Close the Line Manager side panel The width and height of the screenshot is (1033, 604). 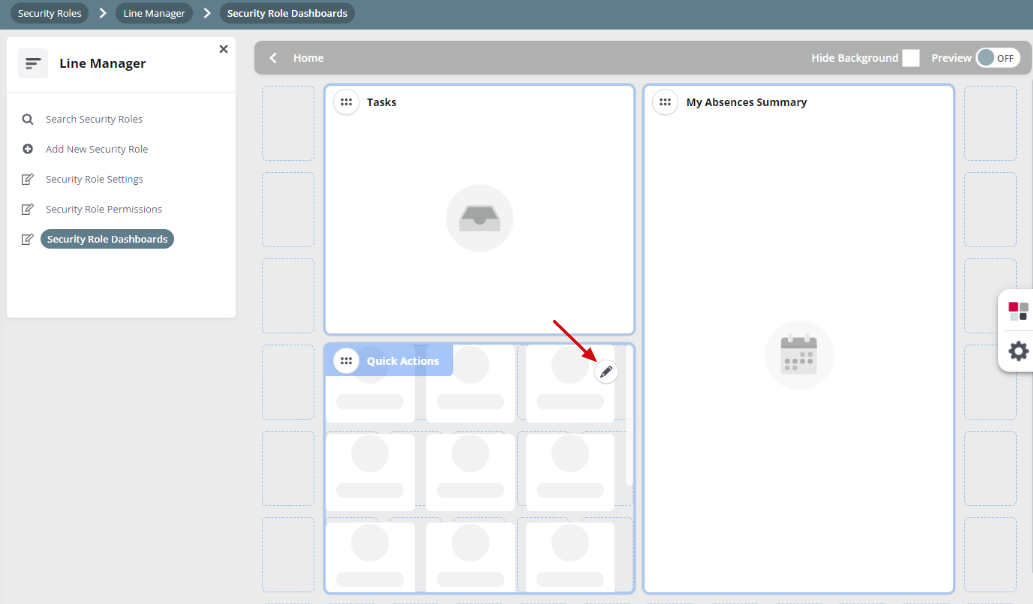click(223, 49)
